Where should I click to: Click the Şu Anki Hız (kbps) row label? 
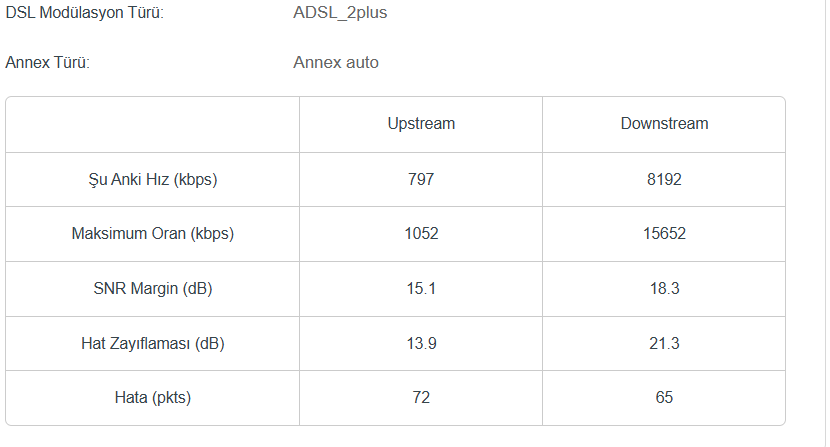152,180
